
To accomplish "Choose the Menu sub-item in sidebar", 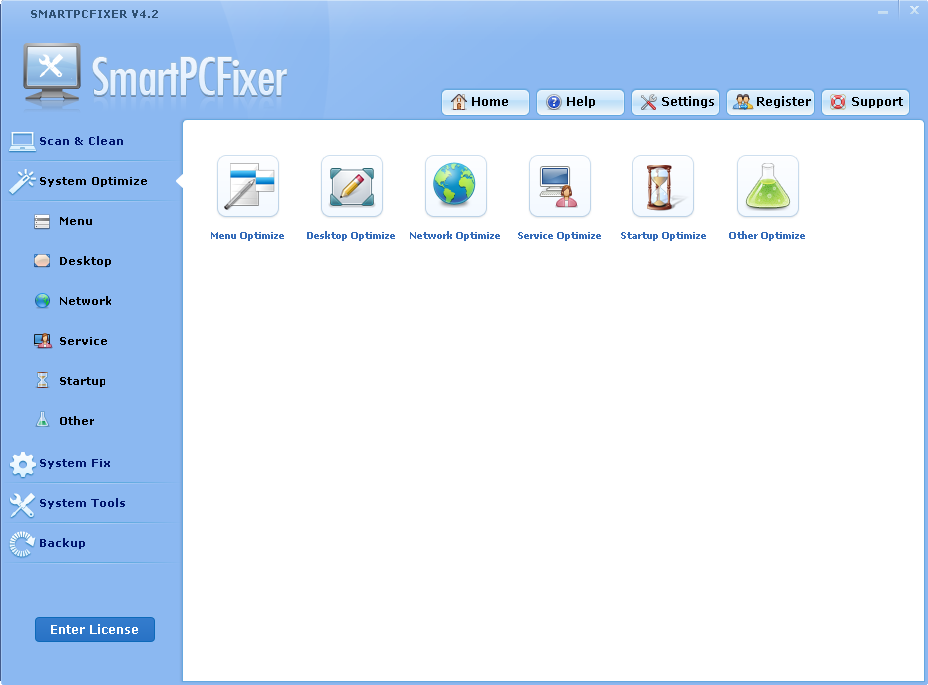I will [x=76, y=221].
